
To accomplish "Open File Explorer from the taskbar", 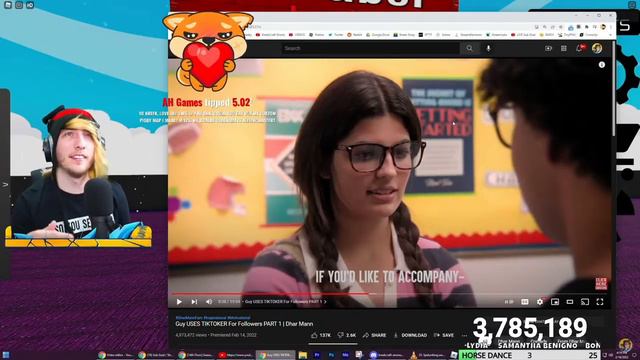I will pos(302,355).
